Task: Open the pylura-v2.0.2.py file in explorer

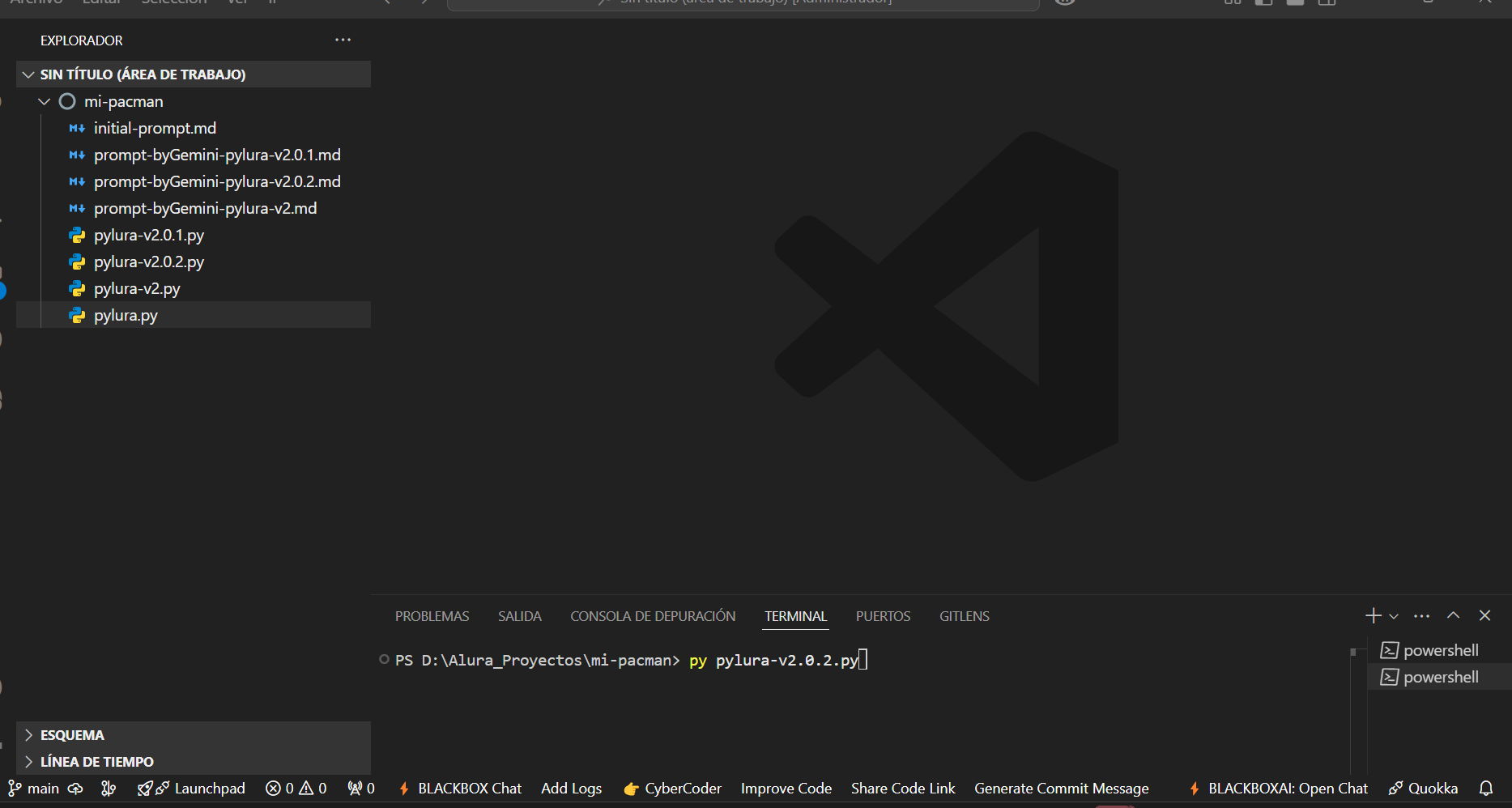Action: (194, 262)
